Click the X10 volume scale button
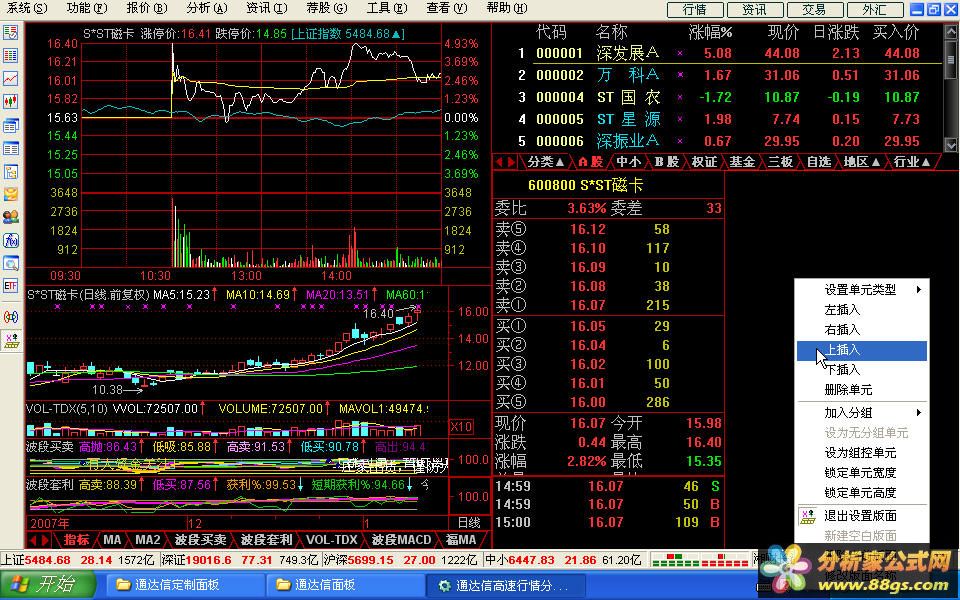Image resolution: width=960 pixels, height=600 pixels. 460,427
